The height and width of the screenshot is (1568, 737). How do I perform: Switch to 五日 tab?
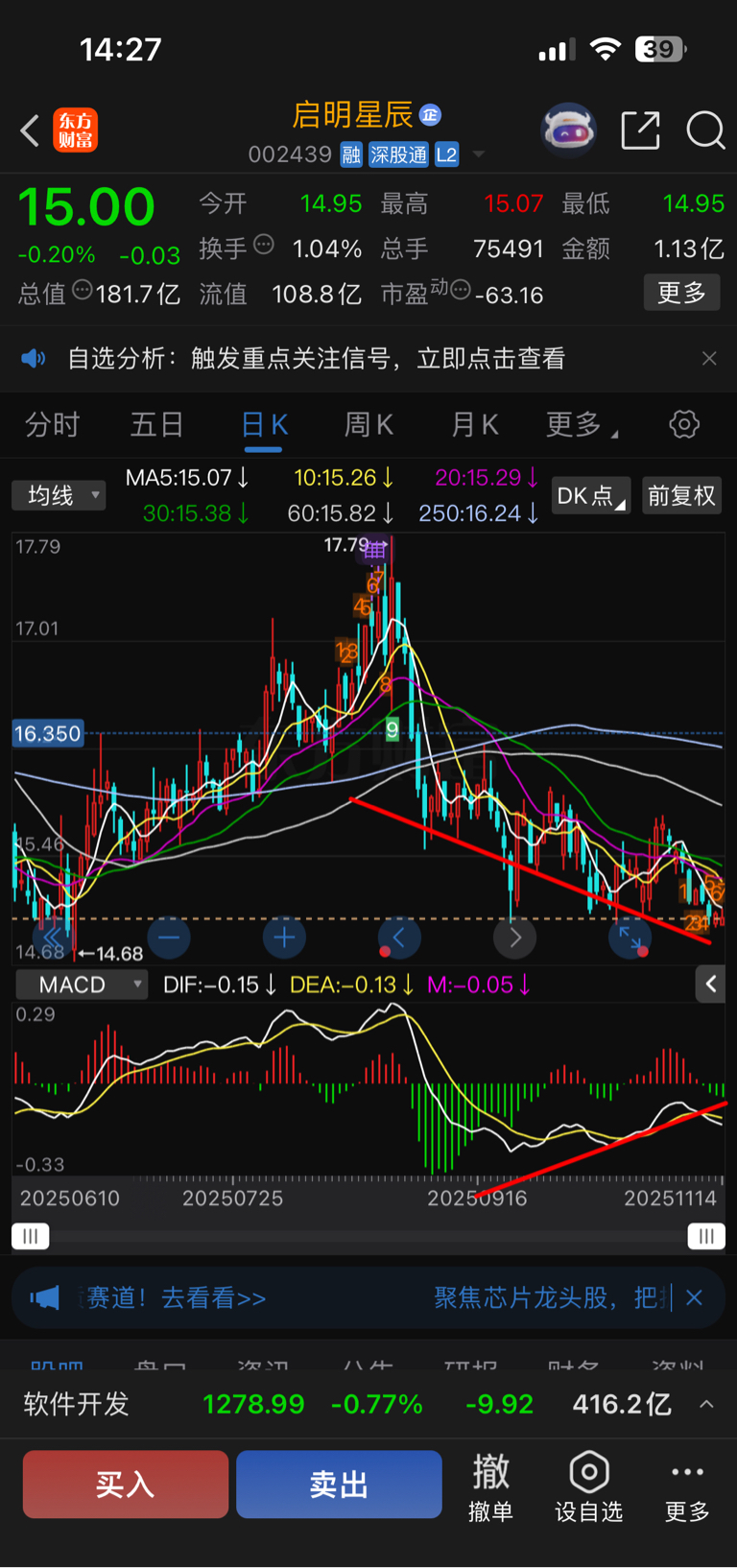pos(156,424)
